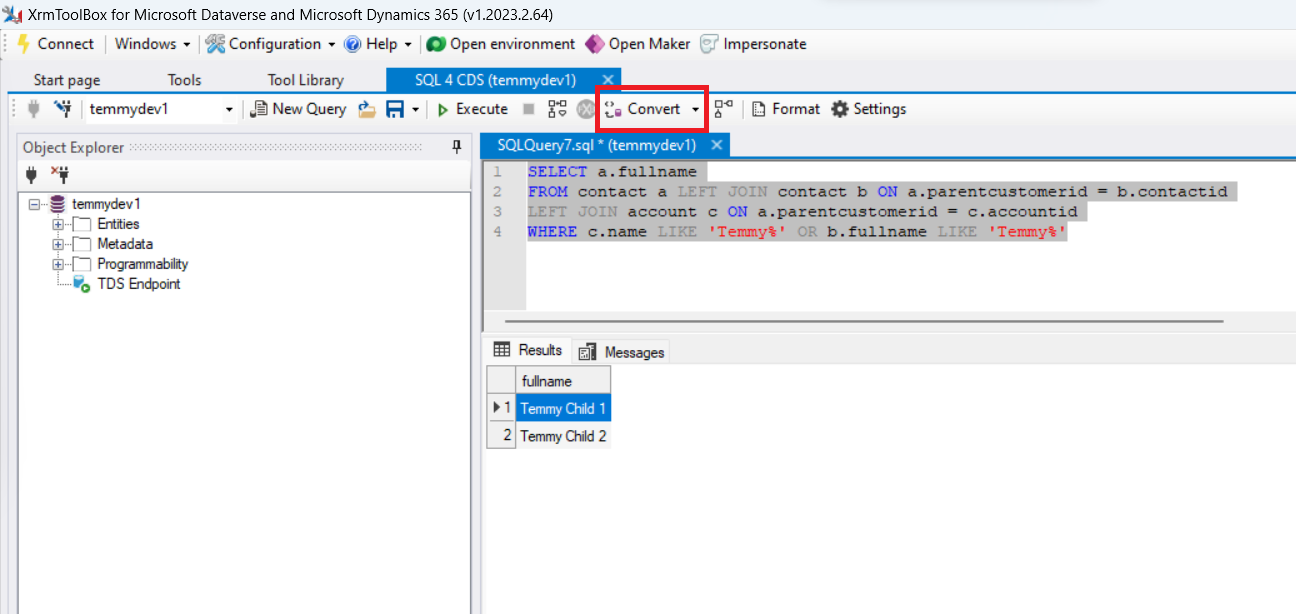Open the Save dropdown arrow
This screenshot has height=614, width=1296.
[415, 109]
